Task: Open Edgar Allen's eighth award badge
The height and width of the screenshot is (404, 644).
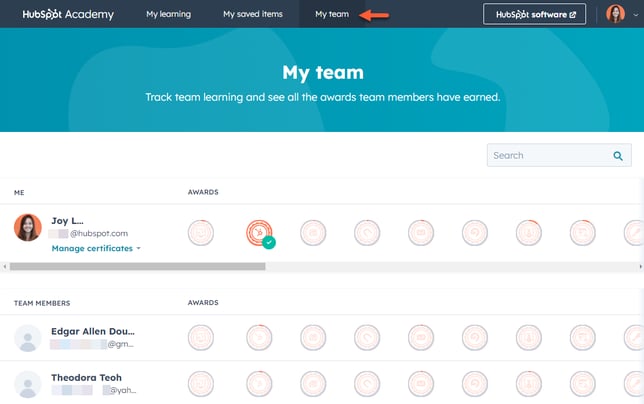Action: (583, 337)
